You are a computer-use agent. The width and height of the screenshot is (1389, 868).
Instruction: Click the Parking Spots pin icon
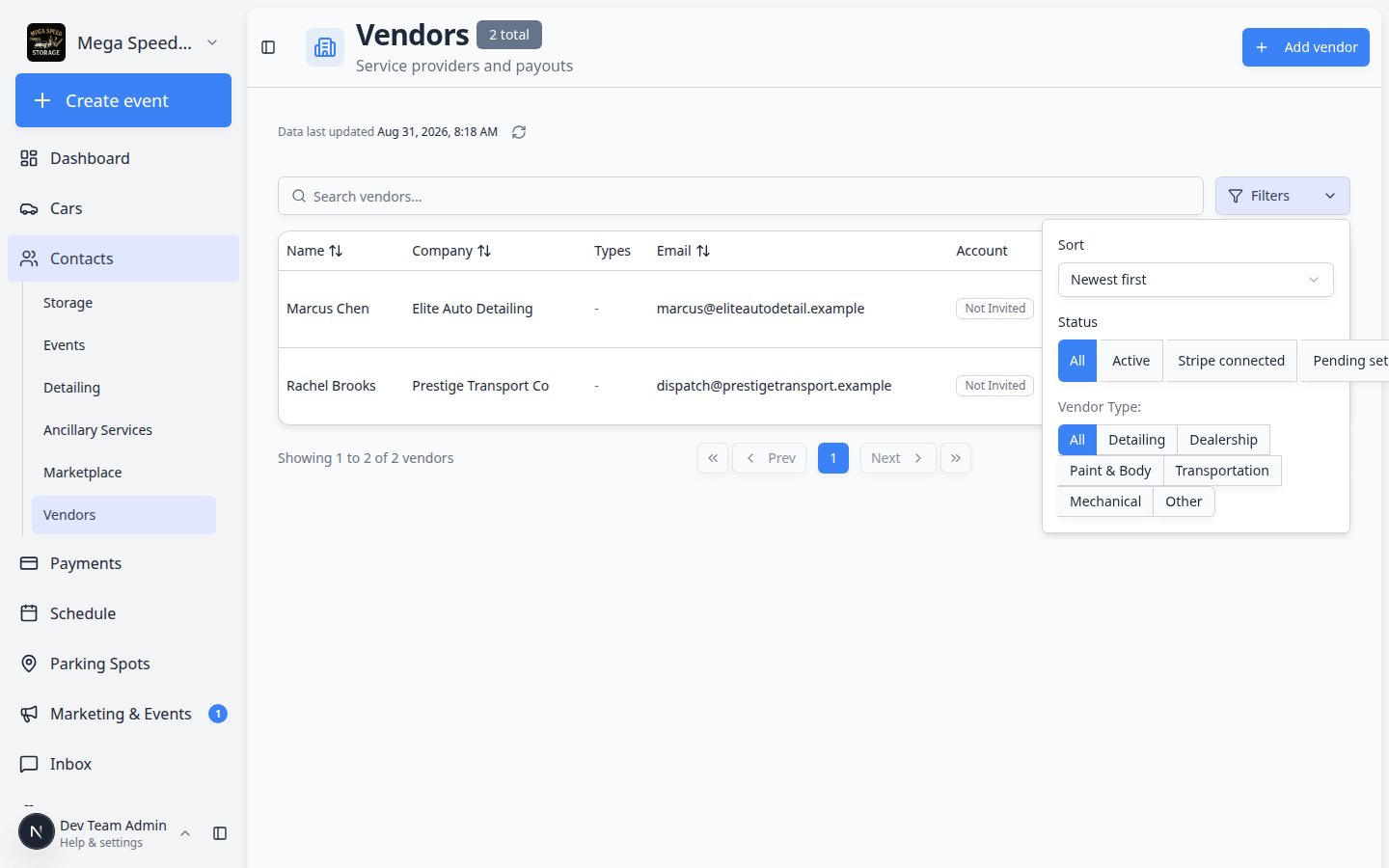pos(29,664)
